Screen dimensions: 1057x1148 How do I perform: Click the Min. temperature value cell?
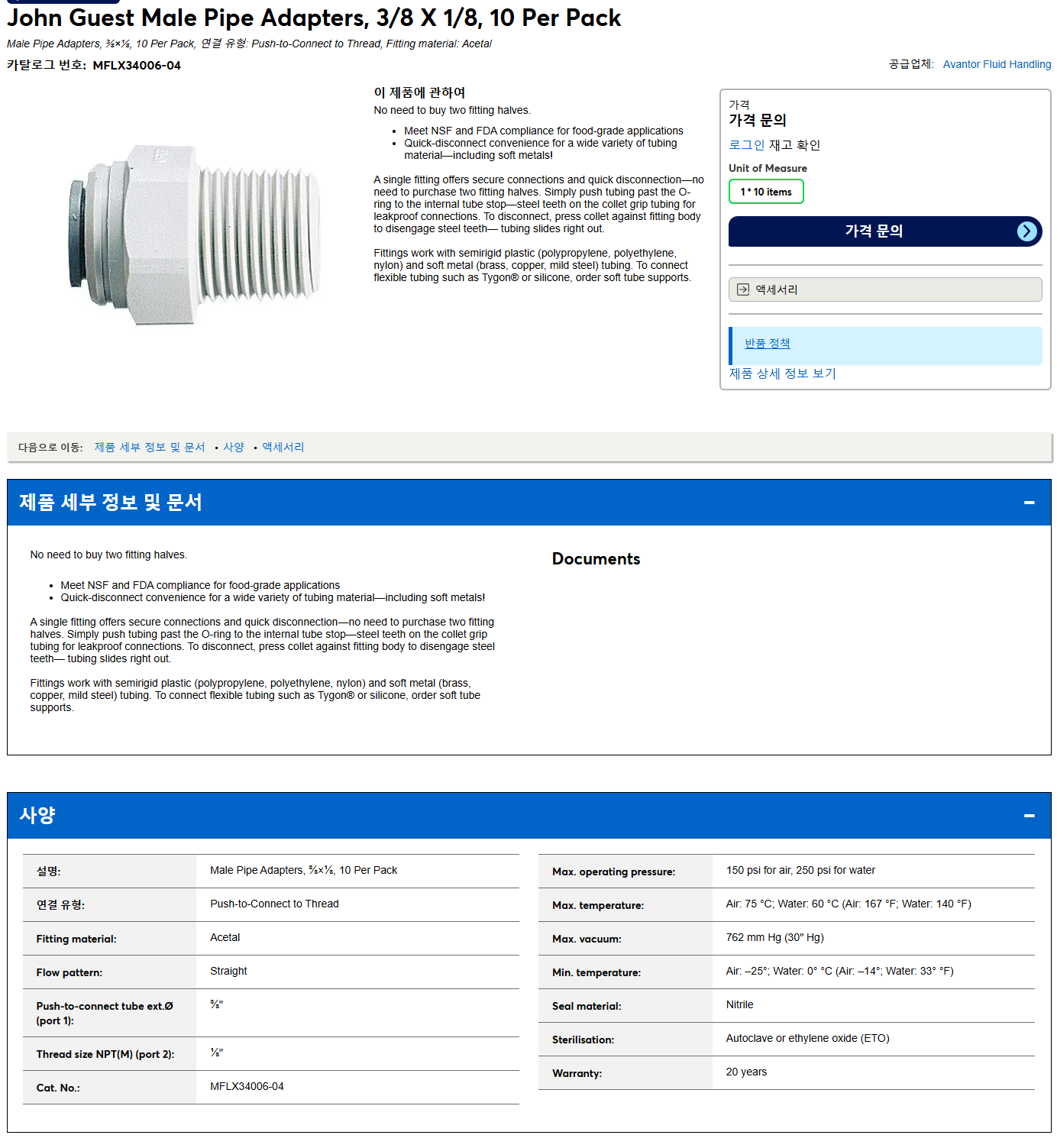(839, 971)
